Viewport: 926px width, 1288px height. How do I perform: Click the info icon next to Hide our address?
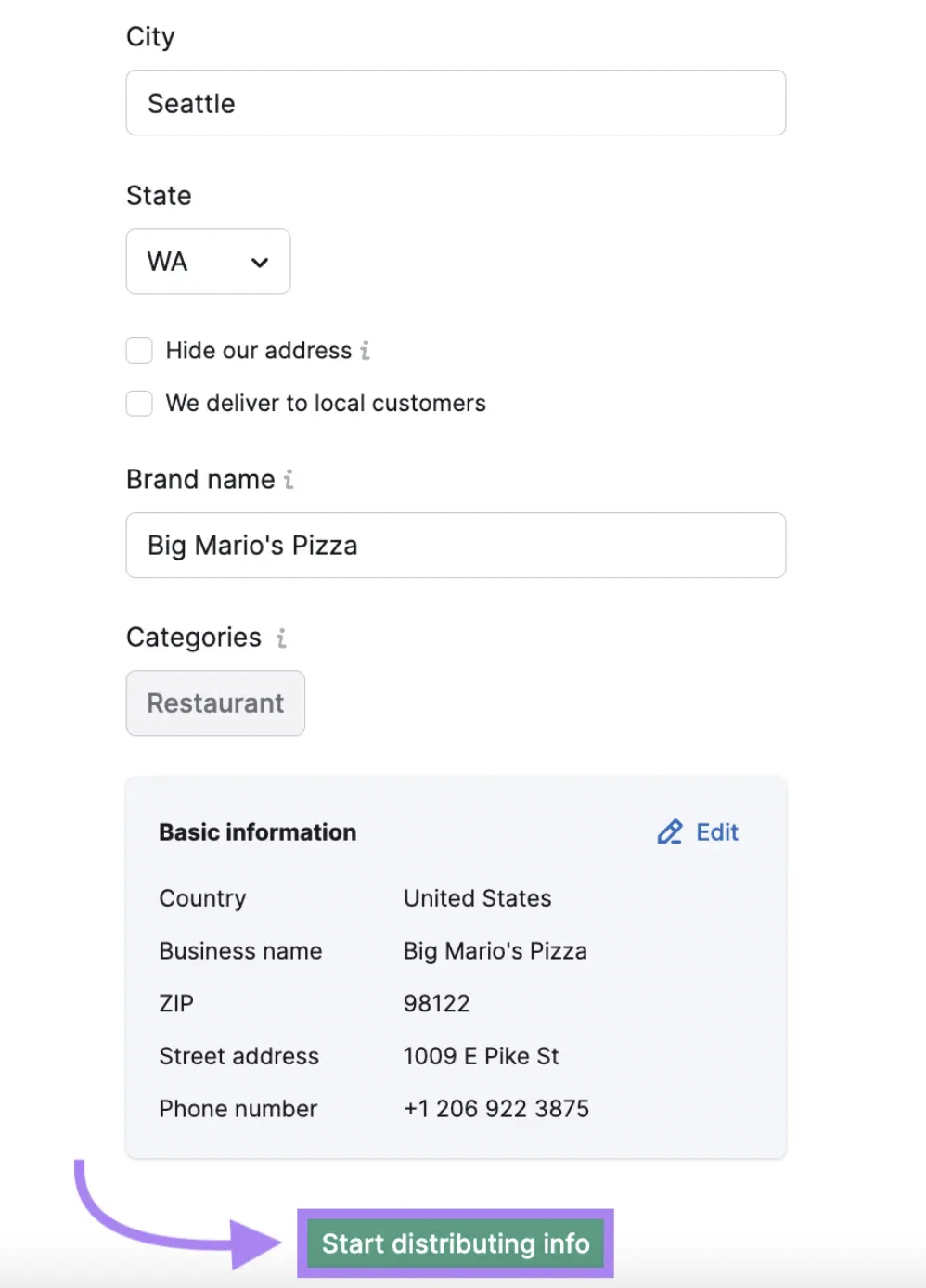click(x=366, y=351)
